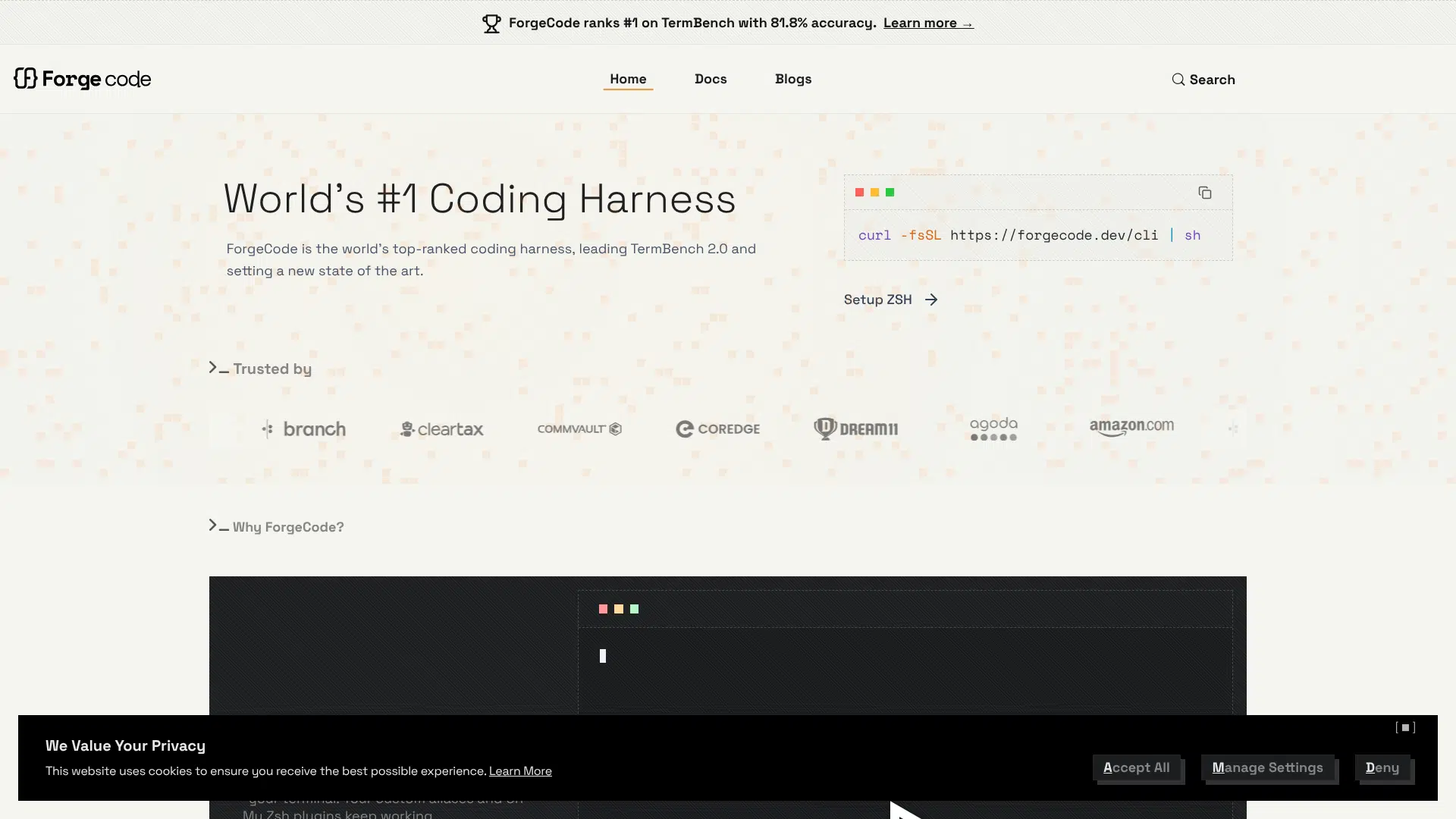Click the arrow next to Setup ZSH
This screenshot has width=1456, height=819.
(931, 300)
